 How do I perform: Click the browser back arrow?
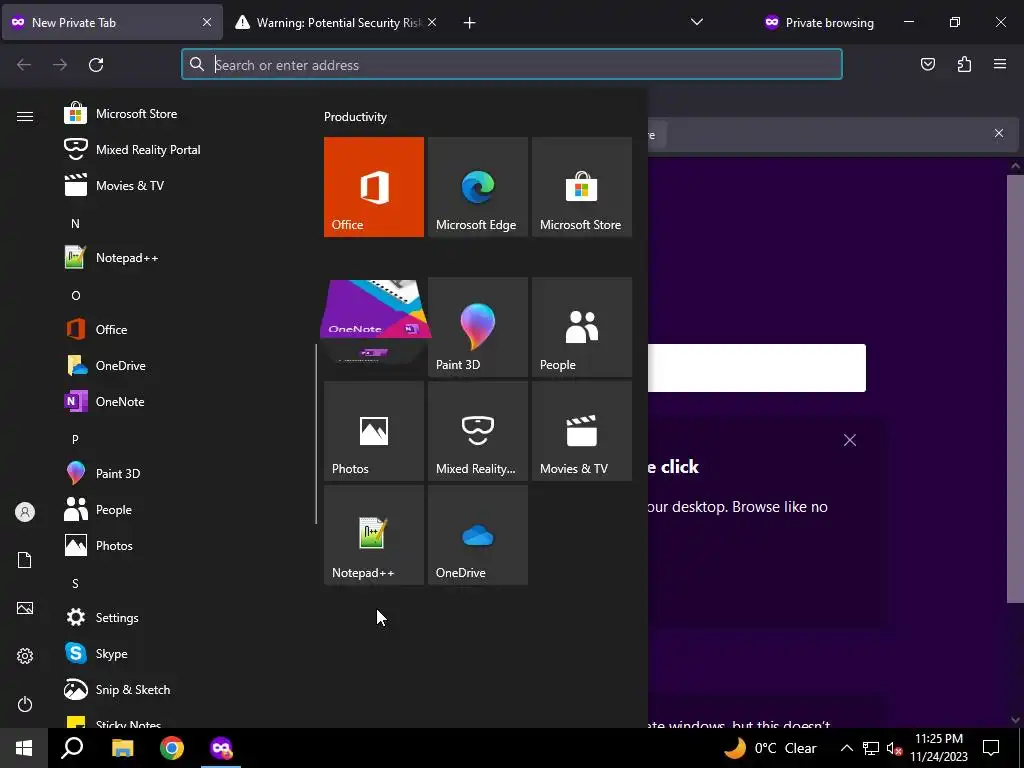coord(24,65)
